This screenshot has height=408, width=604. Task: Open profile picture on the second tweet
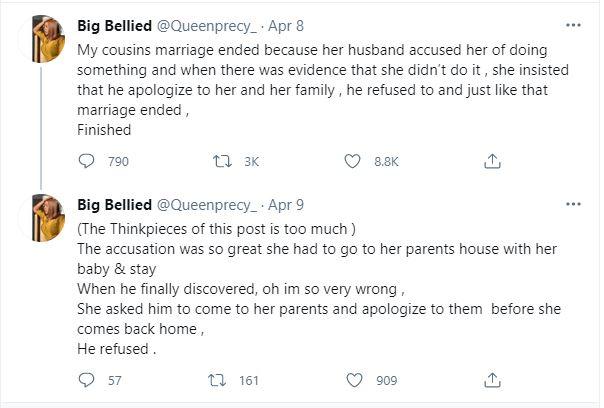click(46, 219)
